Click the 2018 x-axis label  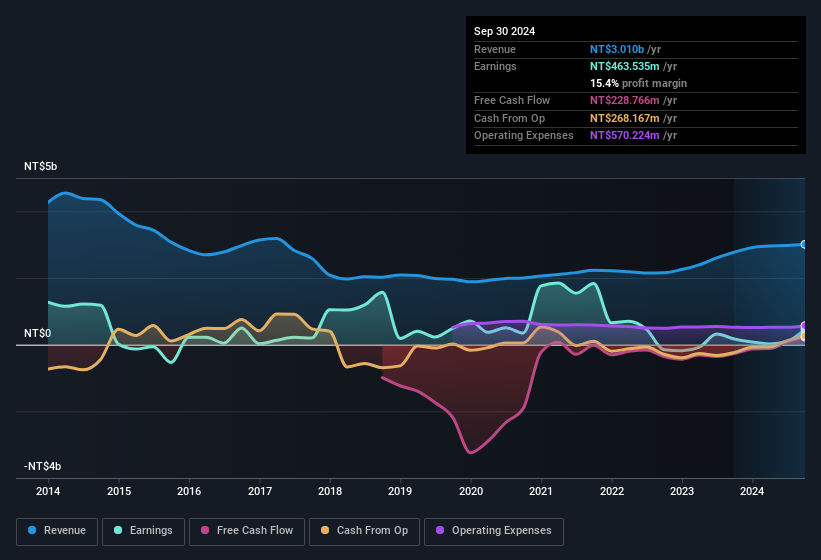pos(330,491)
